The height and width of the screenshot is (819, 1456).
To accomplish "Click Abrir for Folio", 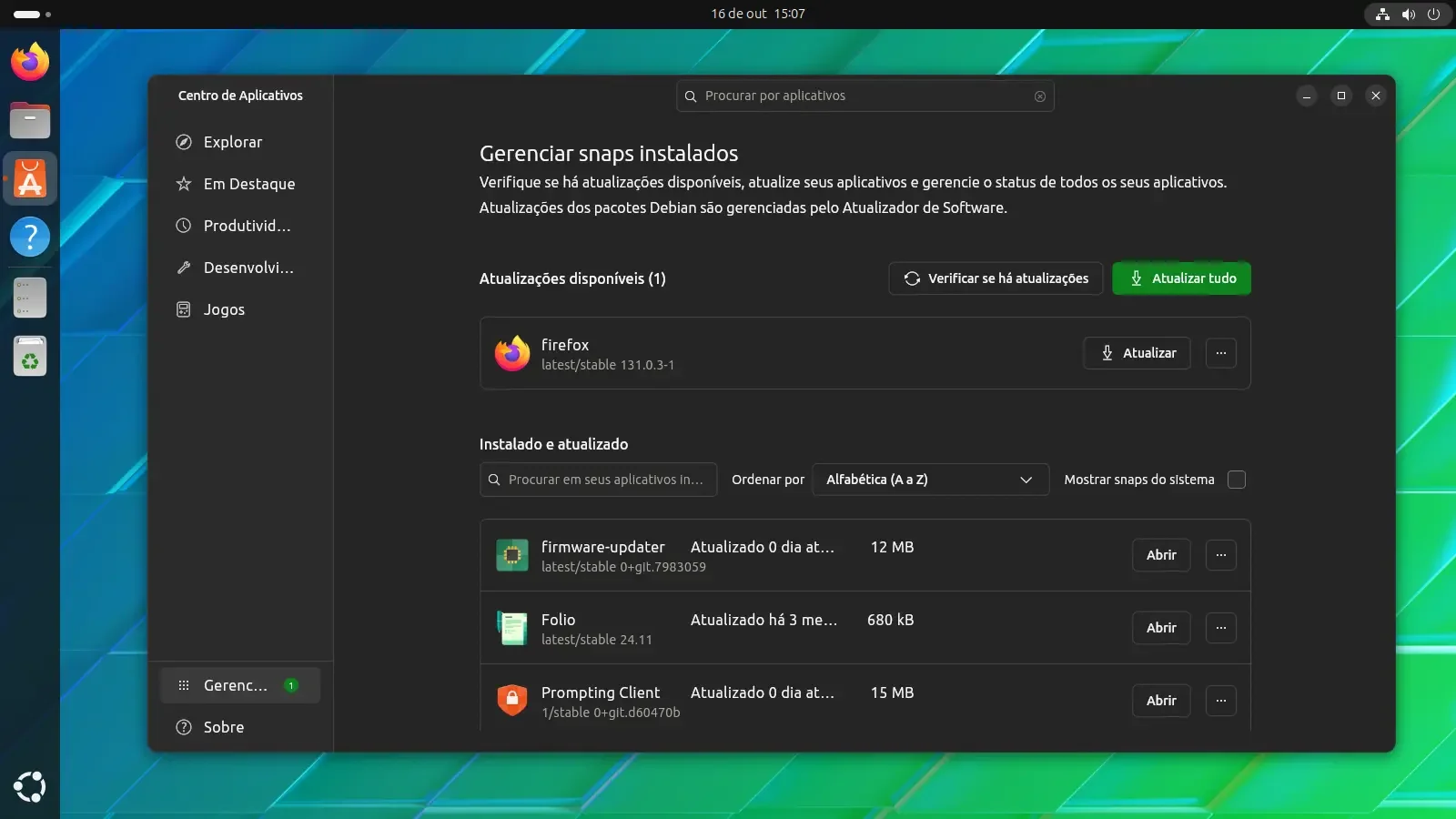I will [x=1161, y=628].
